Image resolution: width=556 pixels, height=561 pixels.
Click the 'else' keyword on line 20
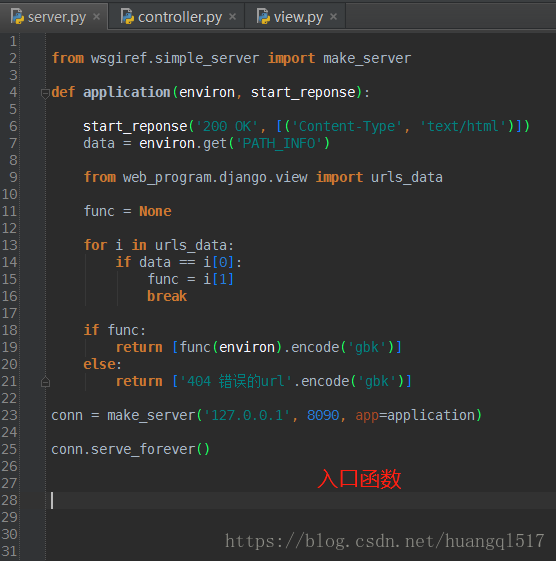pos(99,364)
